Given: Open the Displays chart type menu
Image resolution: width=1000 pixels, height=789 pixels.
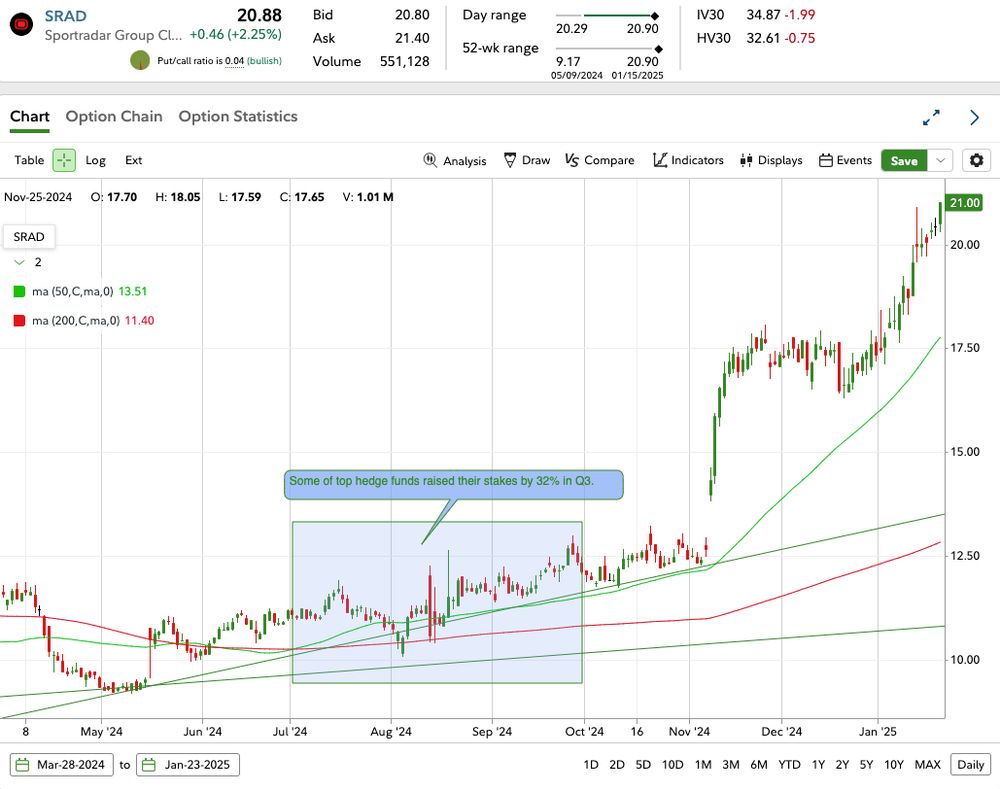Looking at the screenshot, I should [770, 160].
